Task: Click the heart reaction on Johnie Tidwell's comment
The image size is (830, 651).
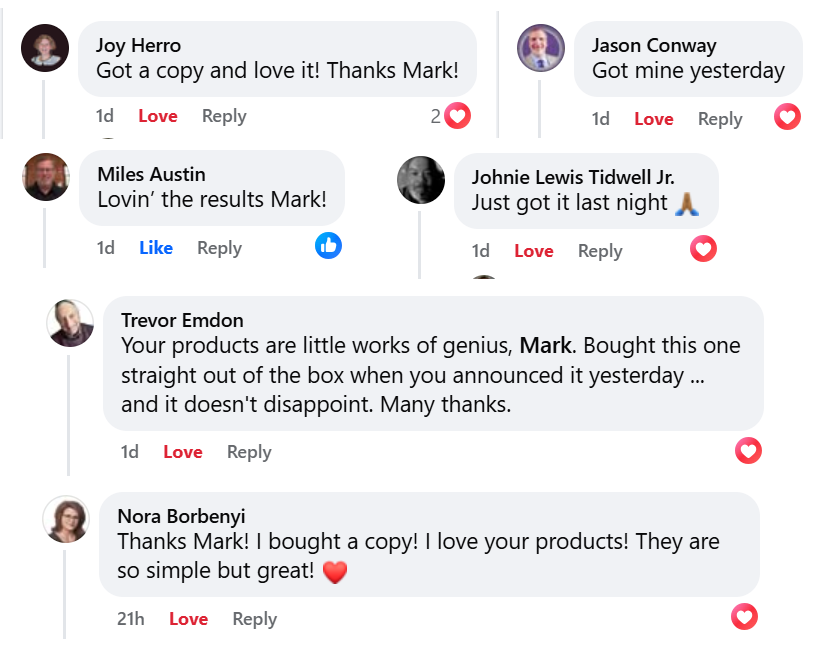Action: pos(704,249)
